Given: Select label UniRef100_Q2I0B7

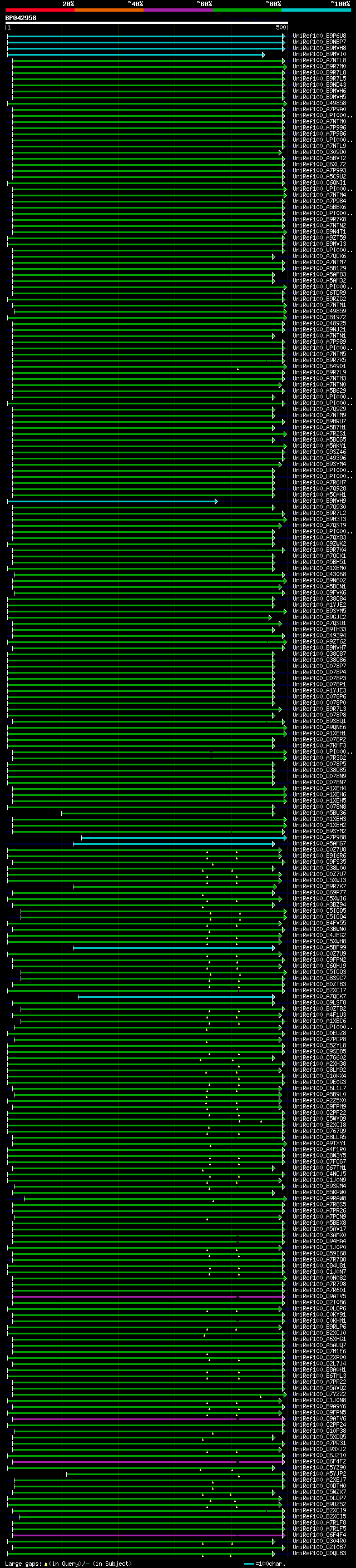Looking at the screenshot, I should coord(319,1547).
